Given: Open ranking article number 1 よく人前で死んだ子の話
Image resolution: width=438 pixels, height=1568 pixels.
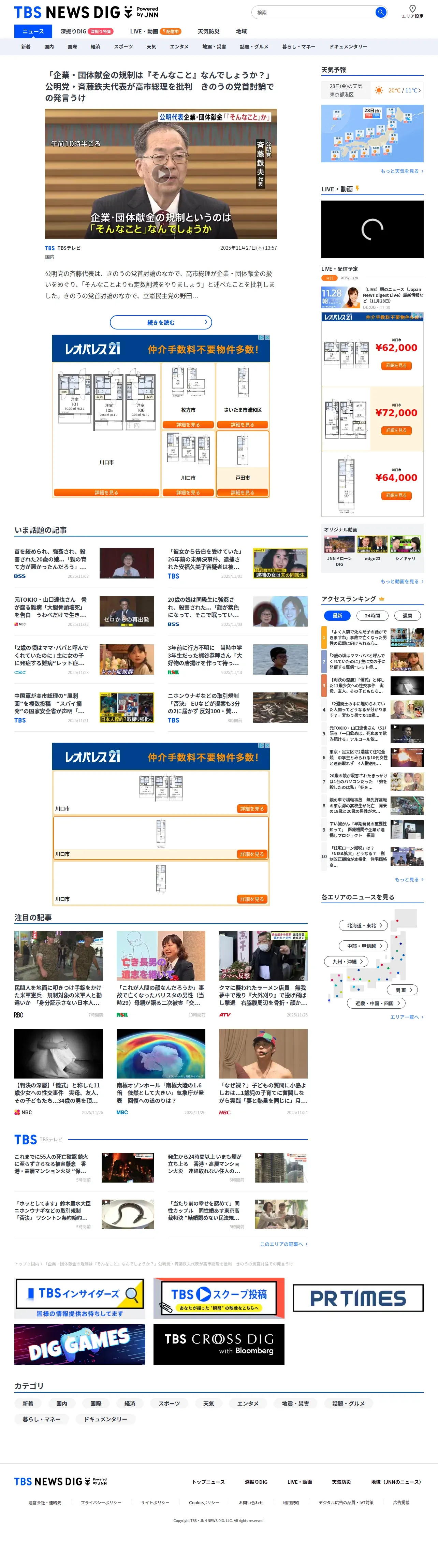Looking at the screenshot, I should tap(372, 637).
